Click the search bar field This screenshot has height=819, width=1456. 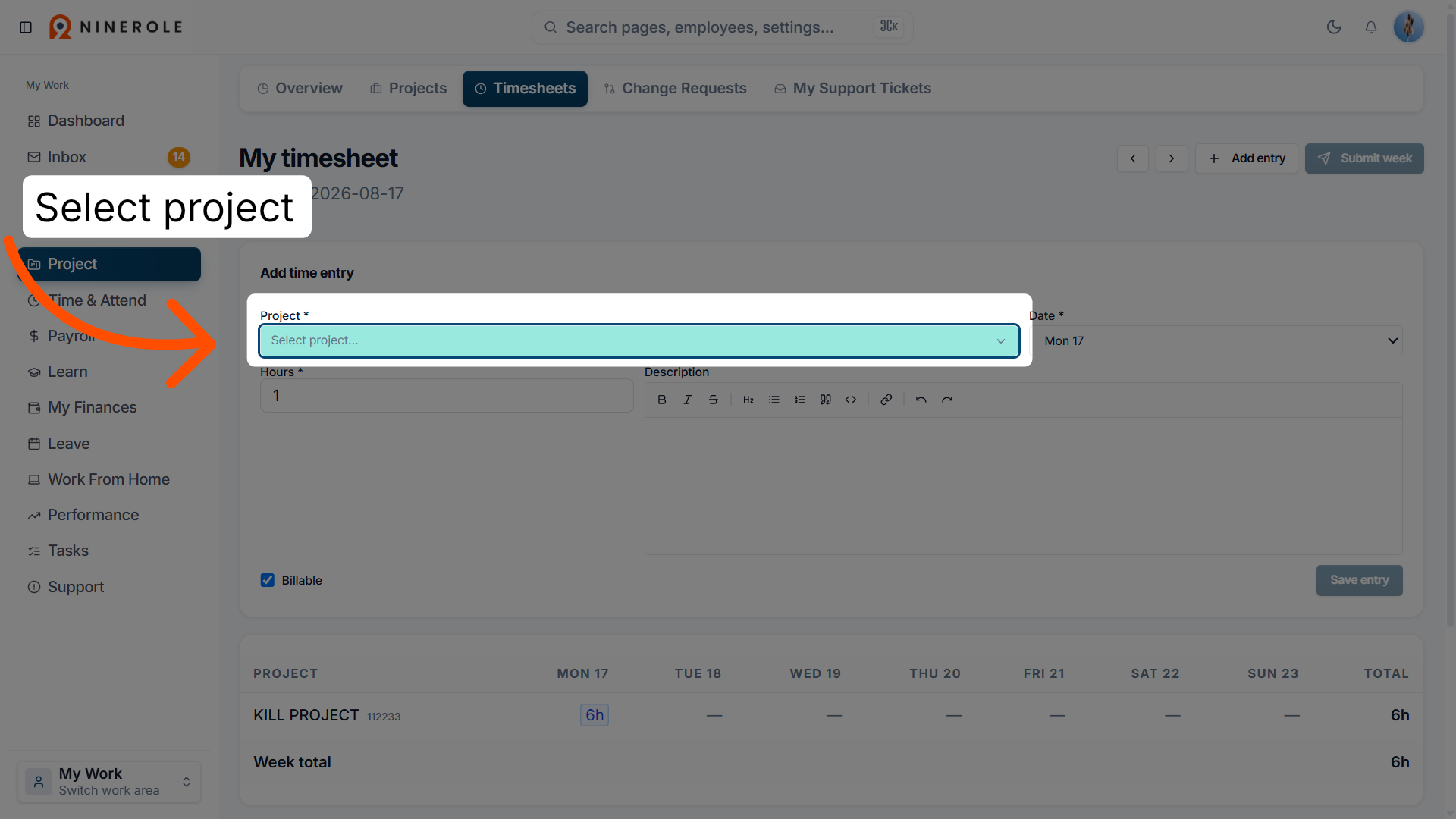click(x=722, y=27)
